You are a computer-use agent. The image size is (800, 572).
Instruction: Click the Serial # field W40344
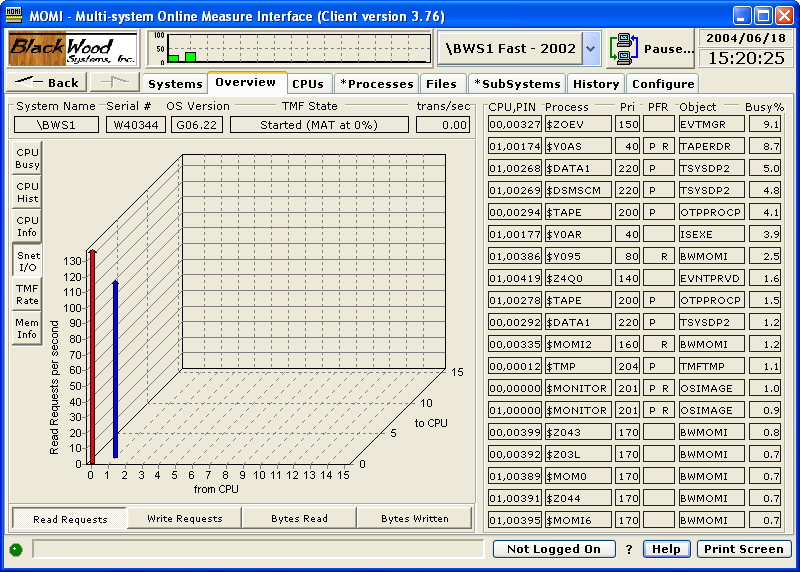pyautogui.click(x=136, y=125)
